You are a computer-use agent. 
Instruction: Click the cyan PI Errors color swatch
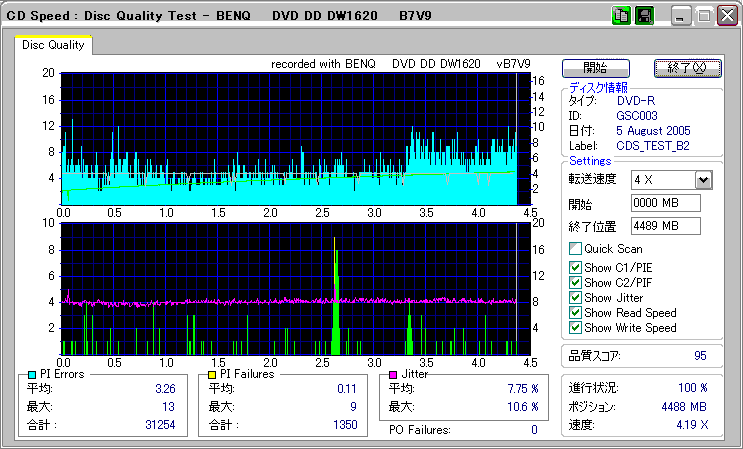click(32, 375)
